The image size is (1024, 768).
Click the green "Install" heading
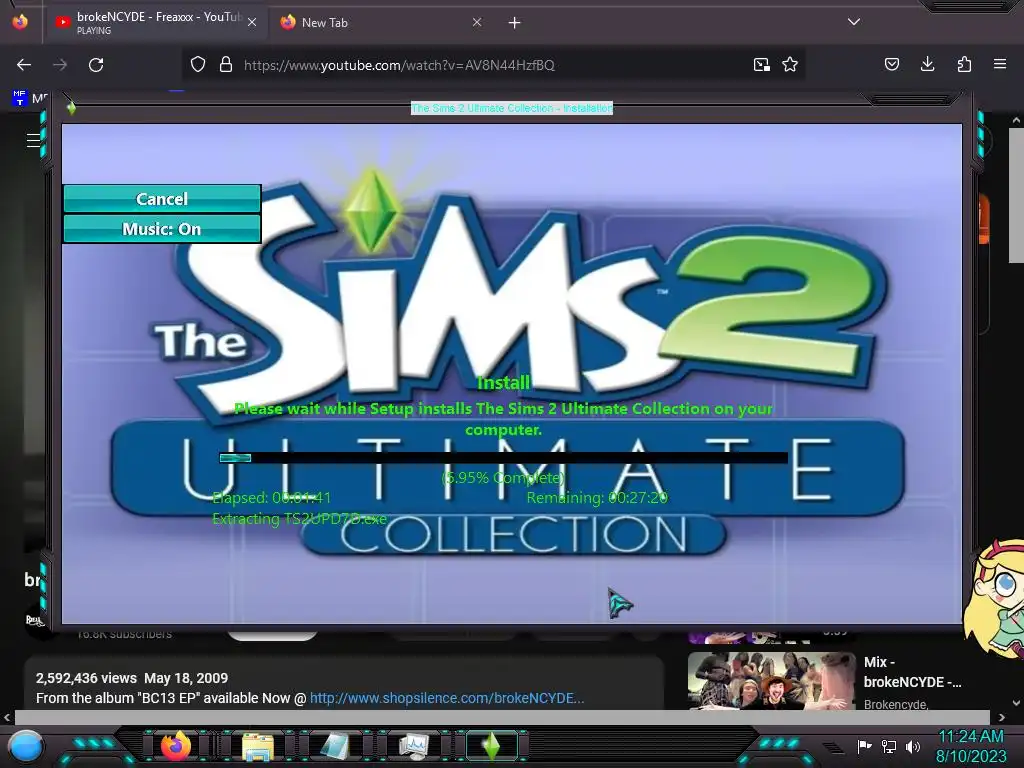pyautogui.click(x=503, y=383)
